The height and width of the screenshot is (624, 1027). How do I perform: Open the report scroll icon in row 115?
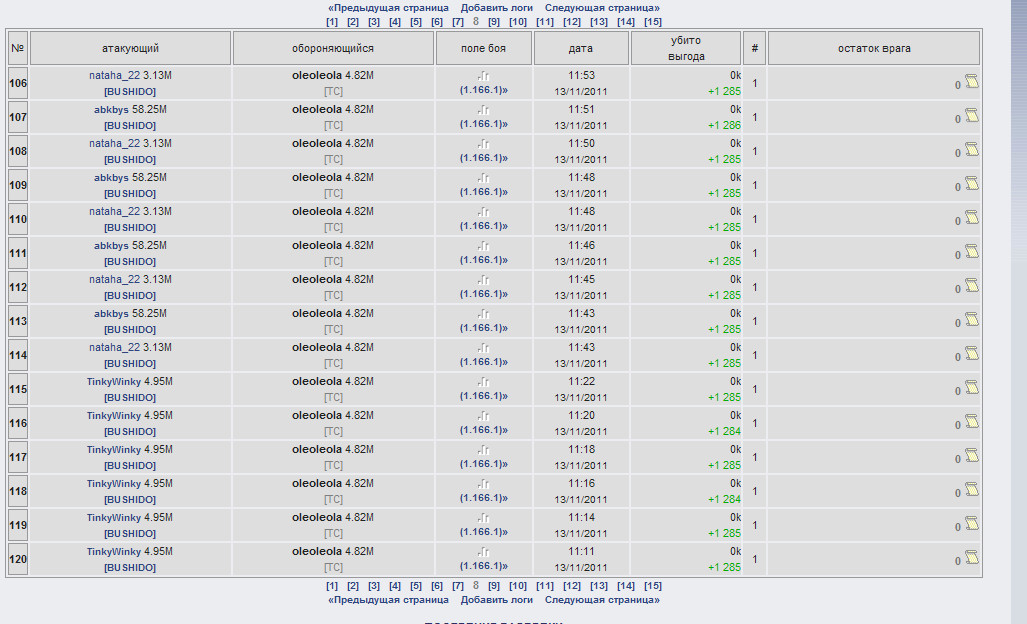tap(971, 388)
